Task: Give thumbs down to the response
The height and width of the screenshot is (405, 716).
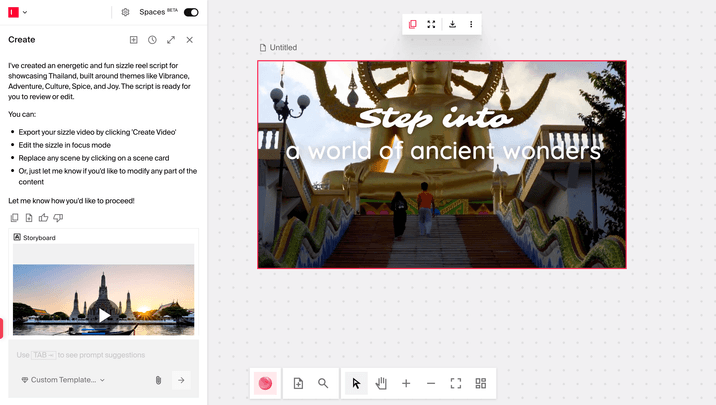Action: pos(58,217)
